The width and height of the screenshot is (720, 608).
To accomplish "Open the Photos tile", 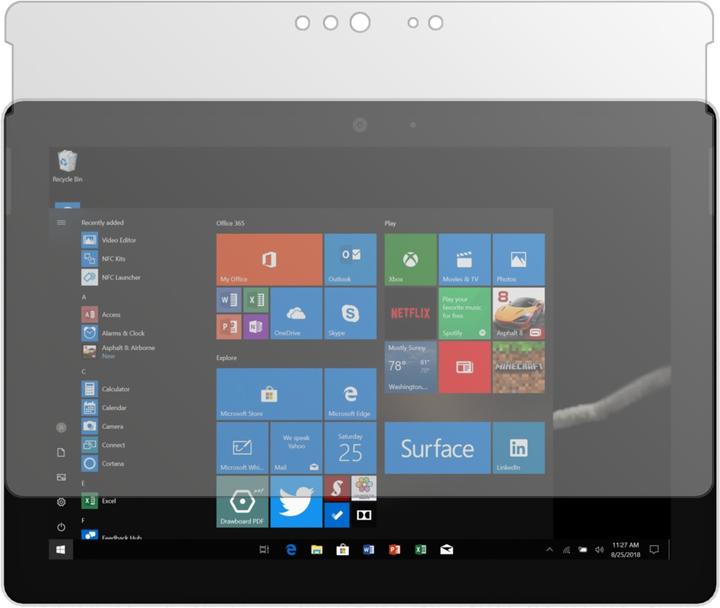I will tap(519, 259).
